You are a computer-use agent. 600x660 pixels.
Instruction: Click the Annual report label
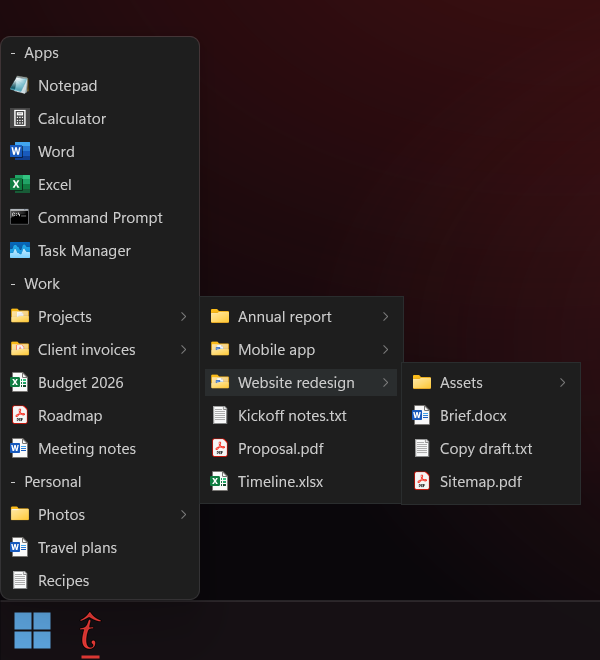[x=285, y=317]
